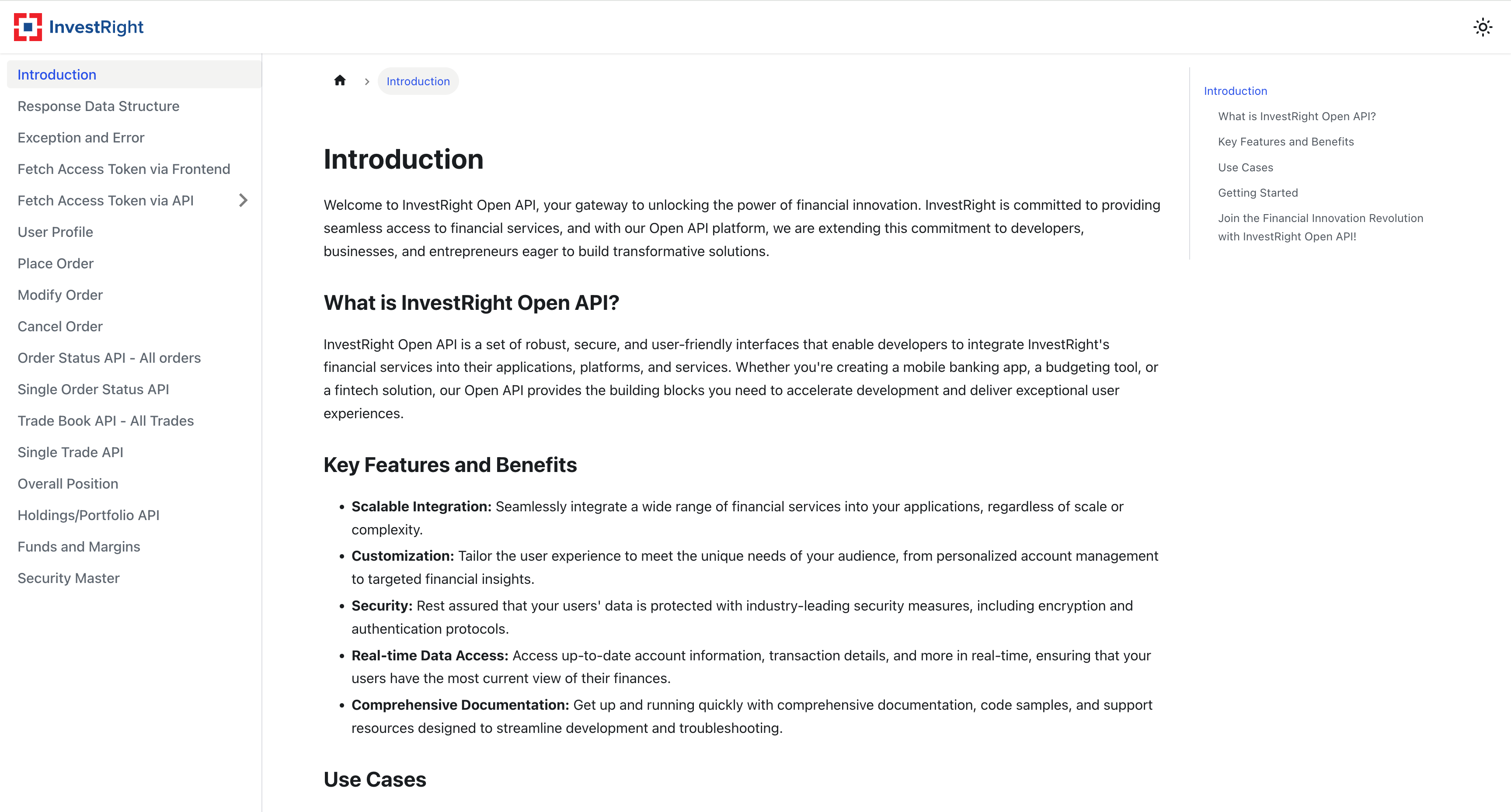Image resolution: width=1511 pixels, height=812 pixels.
Task: Jump to Key Features and Benefits section
Action: point(1286,142)
